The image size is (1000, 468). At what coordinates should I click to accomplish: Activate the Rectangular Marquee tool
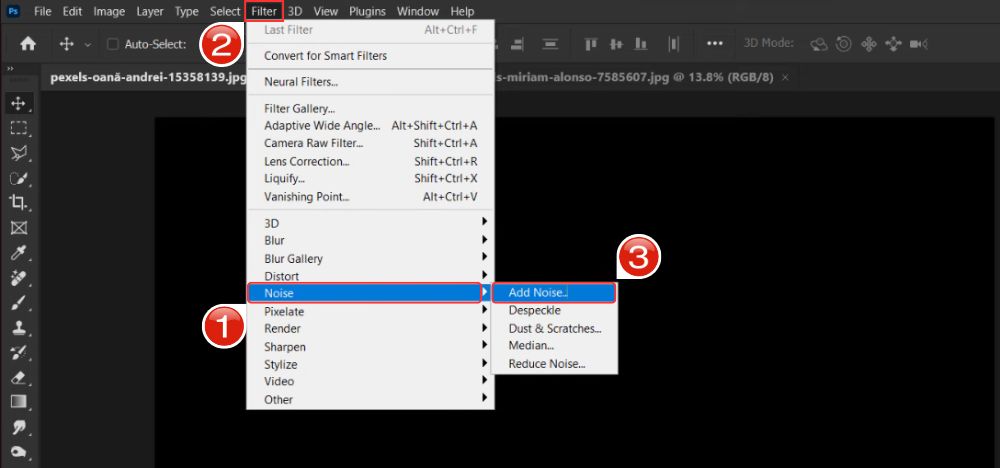click(18, 127)
